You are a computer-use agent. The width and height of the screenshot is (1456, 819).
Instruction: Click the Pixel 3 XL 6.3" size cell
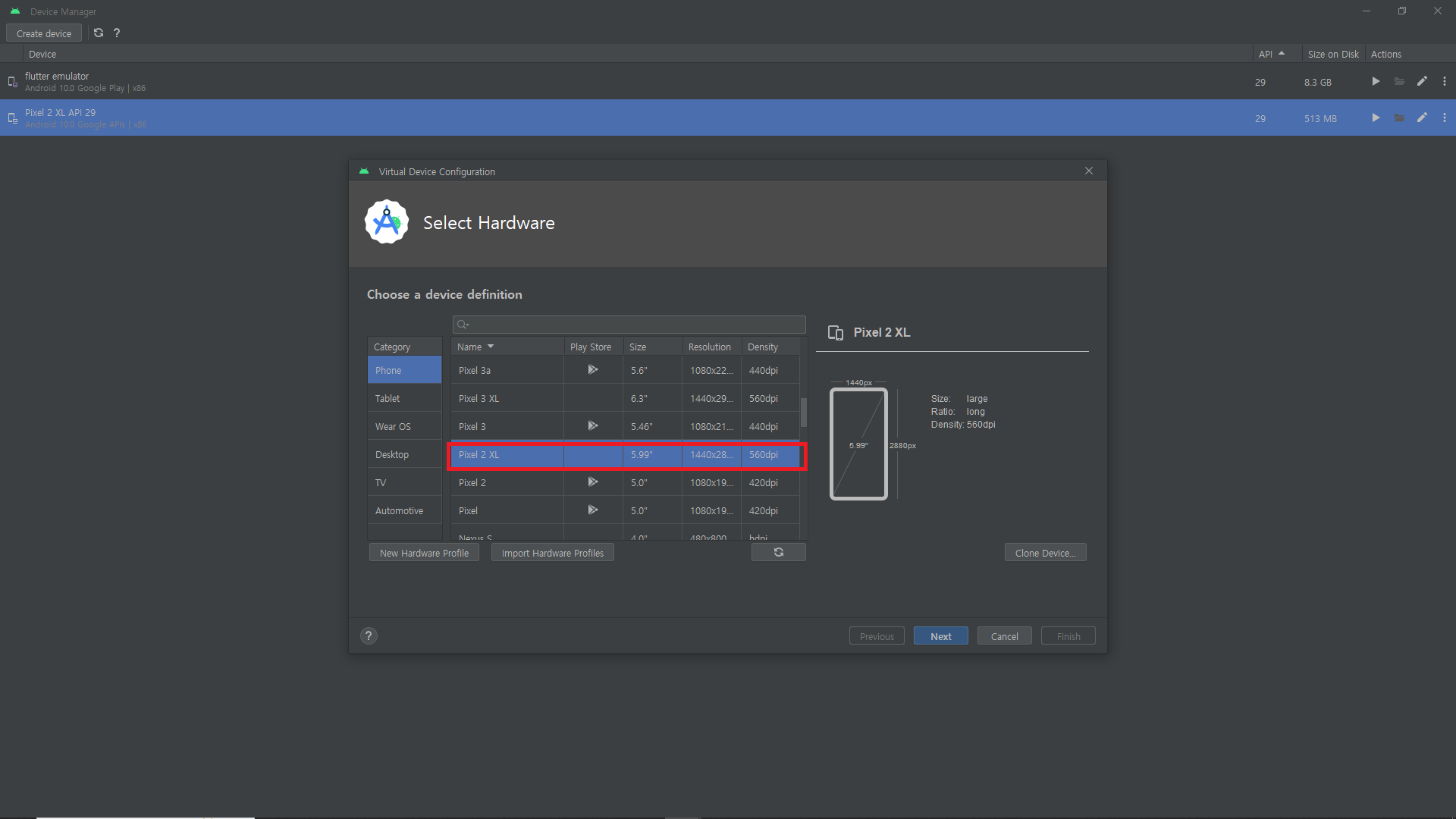653,398
